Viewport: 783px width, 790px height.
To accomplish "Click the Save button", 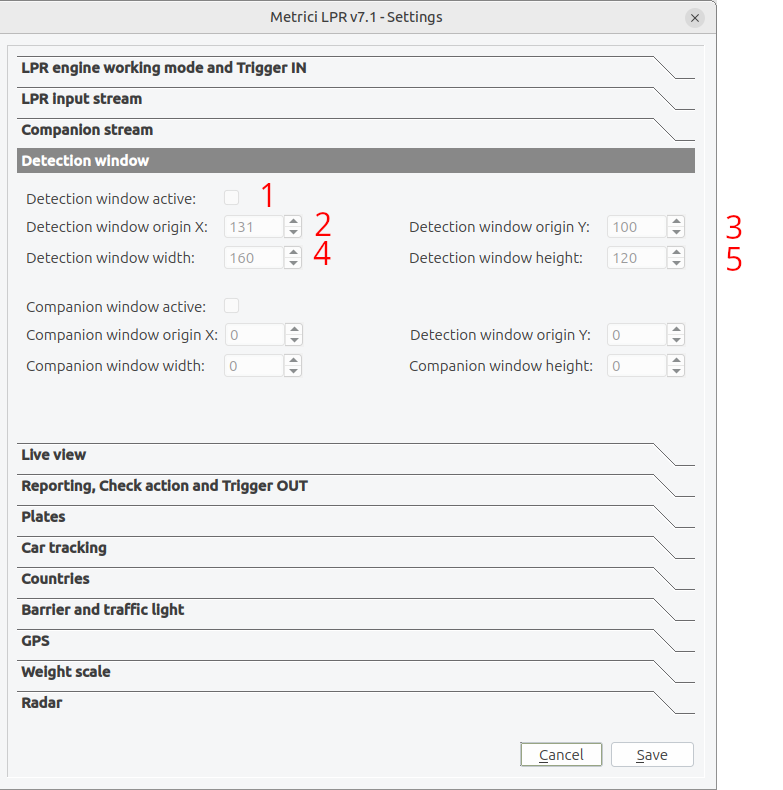I will (652, 755).
